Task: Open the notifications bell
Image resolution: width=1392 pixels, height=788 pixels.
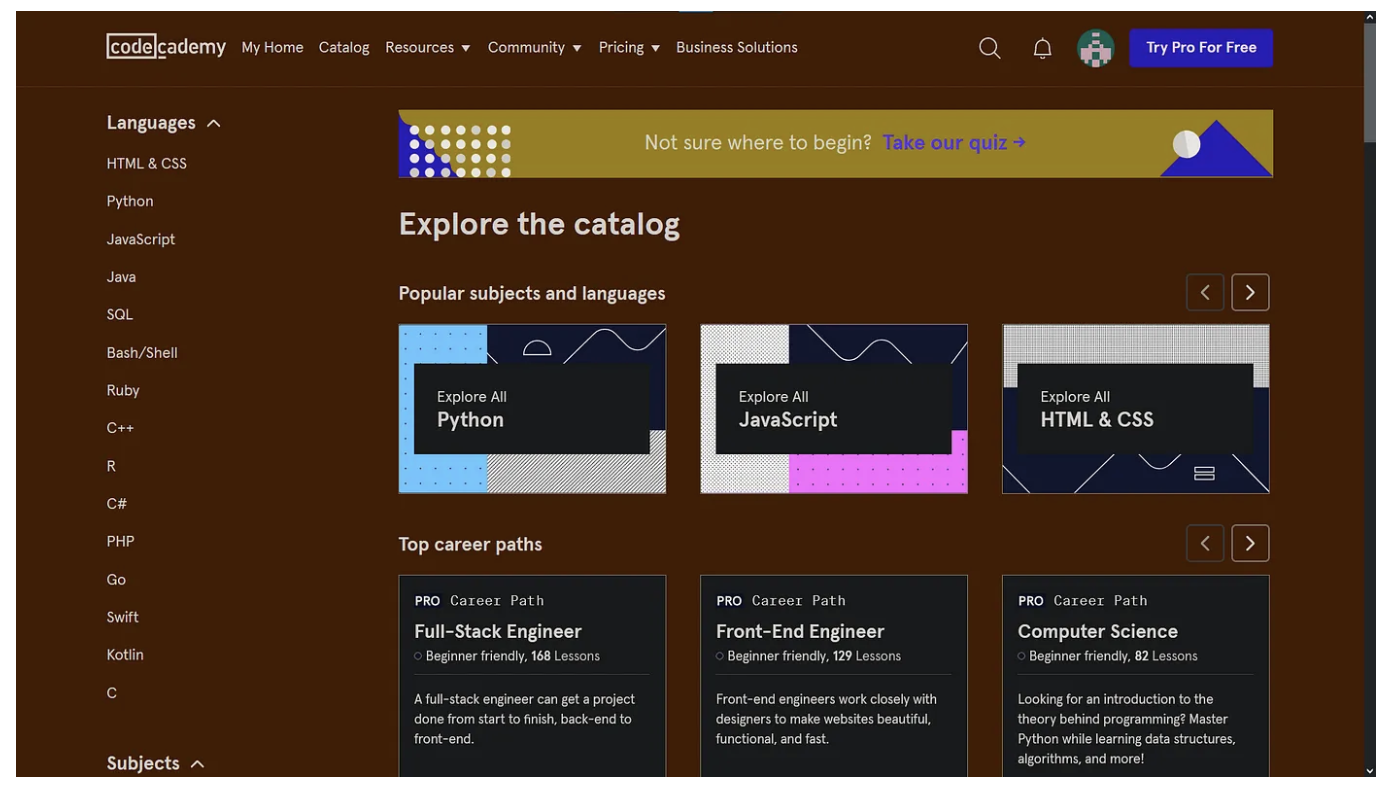Action: pos(1042,48)
